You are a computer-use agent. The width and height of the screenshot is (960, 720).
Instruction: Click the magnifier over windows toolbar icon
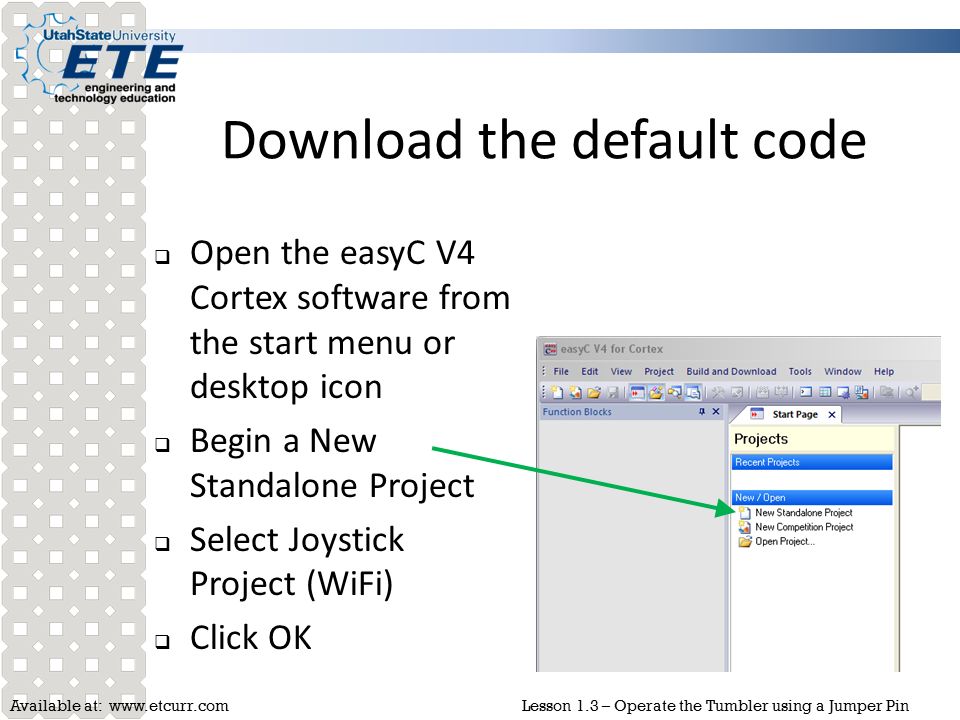(x=675, y=392)
